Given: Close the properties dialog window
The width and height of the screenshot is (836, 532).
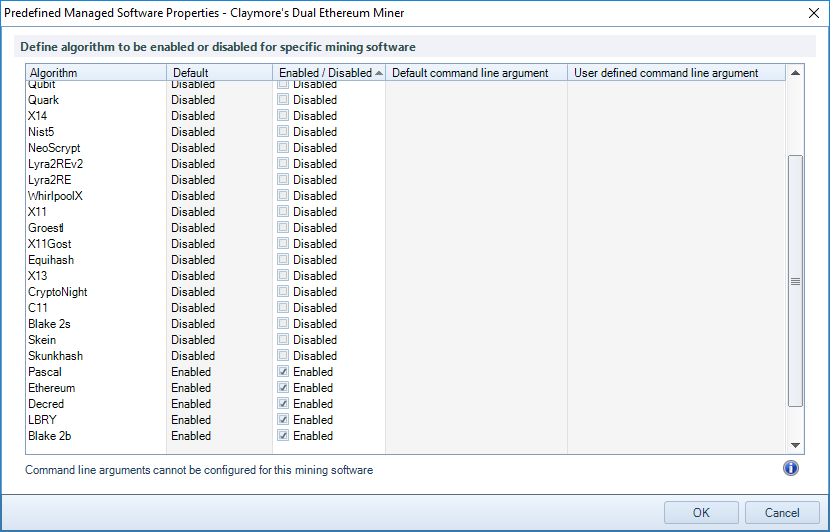Looking at the screenshot, I should [814, 13].
